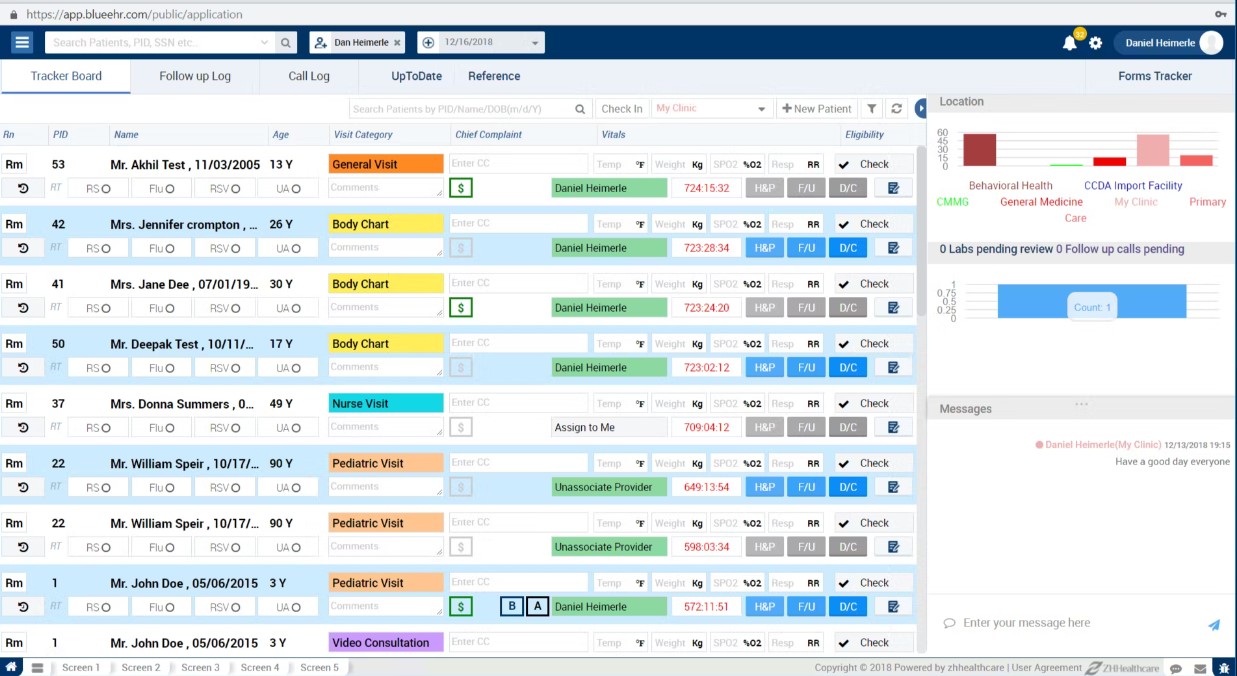
Task: Open the 12/16/2018 date dropdown
Action: click(536, 43)
